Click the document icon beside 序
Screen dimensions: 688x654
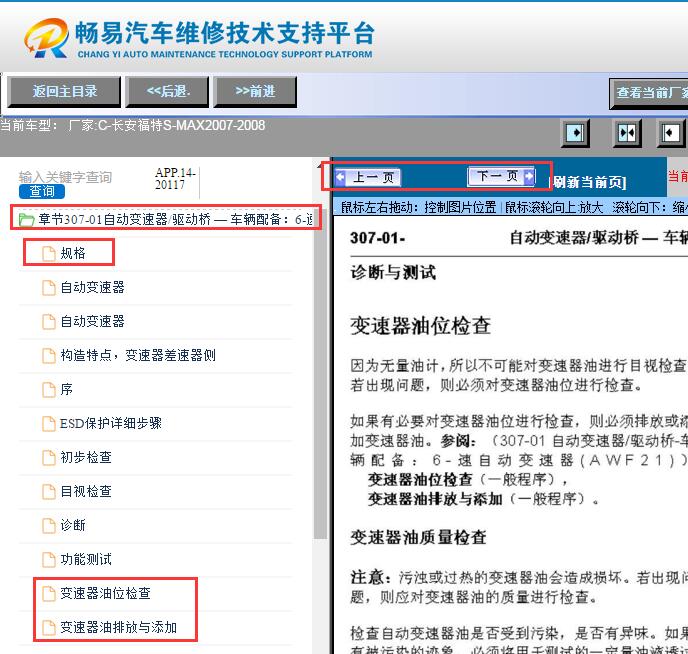[49, 390]
